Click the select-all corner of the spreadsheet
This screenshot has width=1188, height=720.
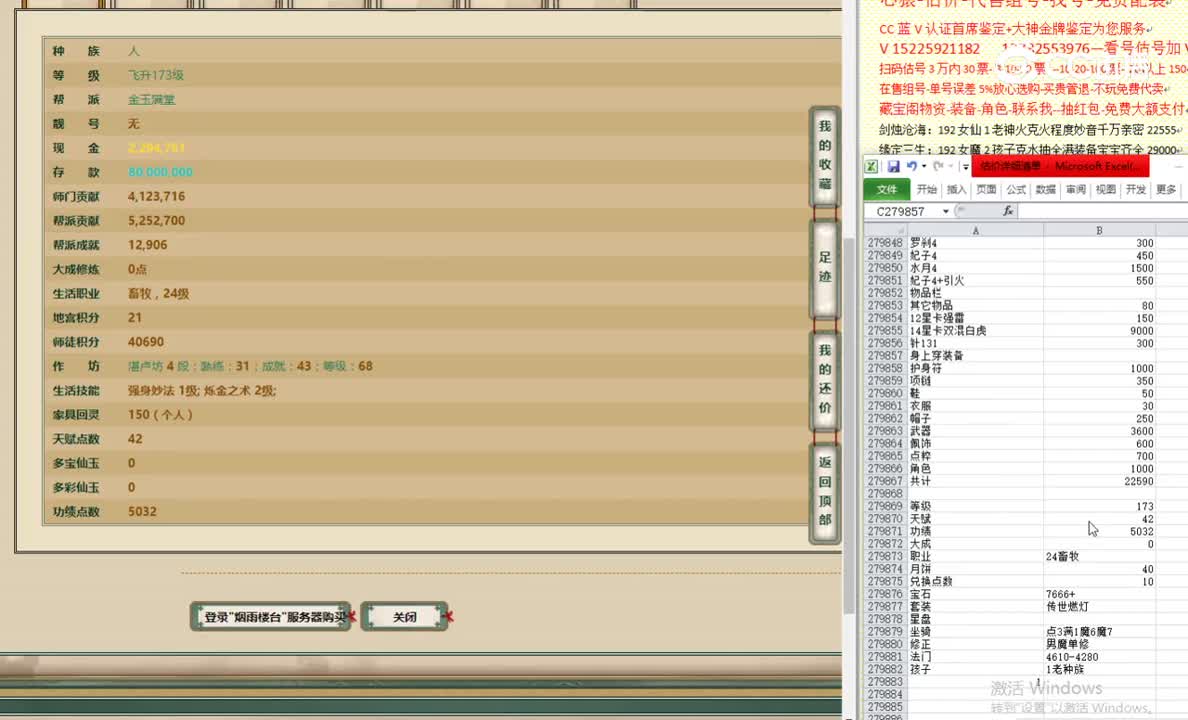click(886, 230)
